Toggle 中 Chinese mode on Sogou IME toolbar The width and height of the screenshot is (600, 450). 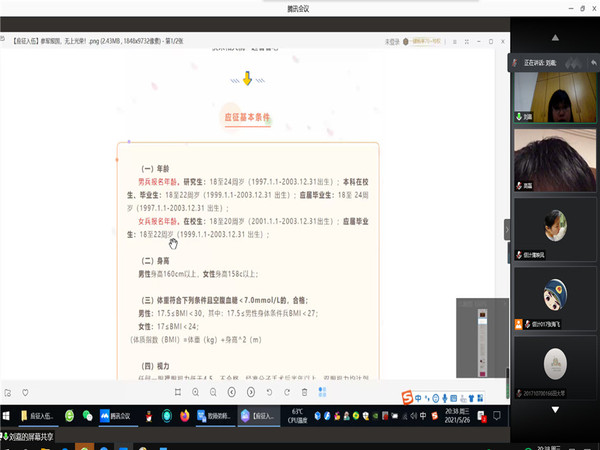pos(418,398)
